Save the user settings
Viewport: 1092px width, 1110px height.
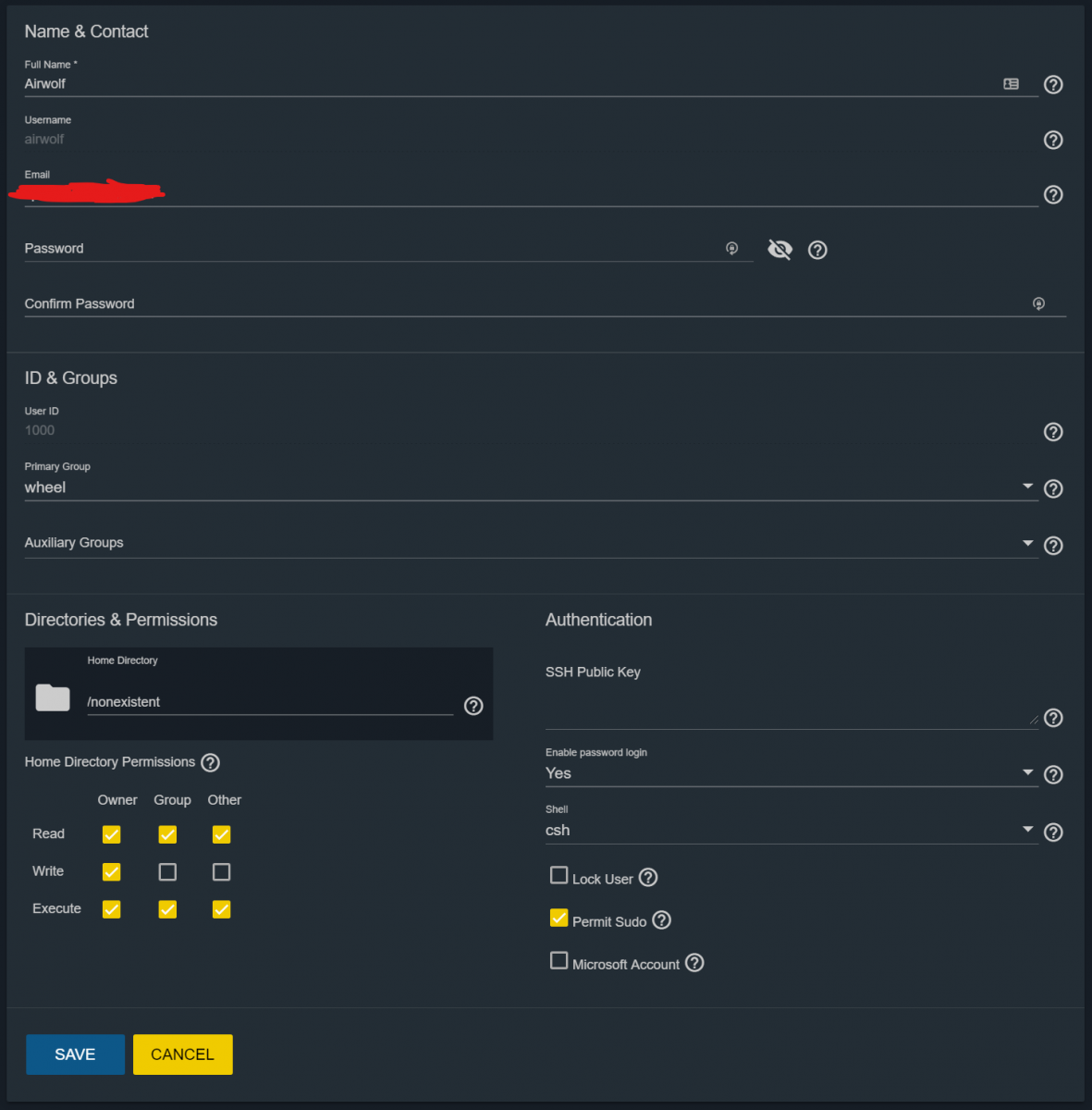tap(75, 1054)
